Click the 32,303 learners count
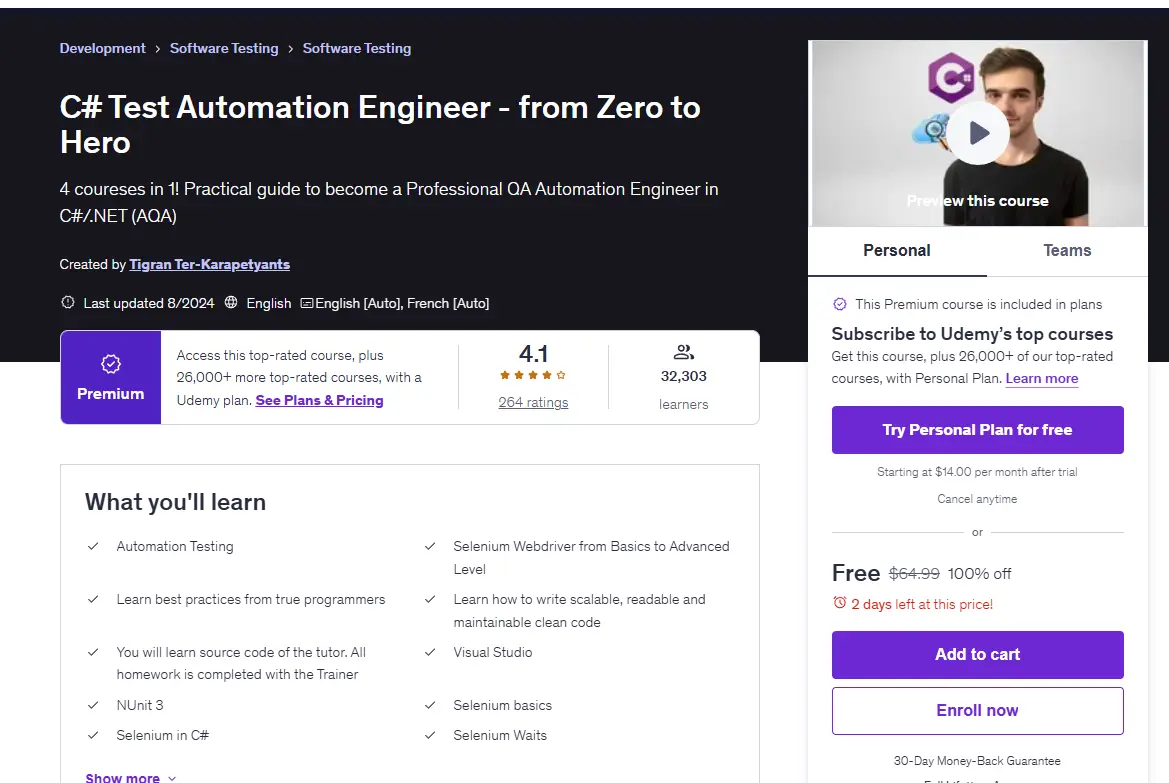The image size is (1169, 783). (684, 376)
